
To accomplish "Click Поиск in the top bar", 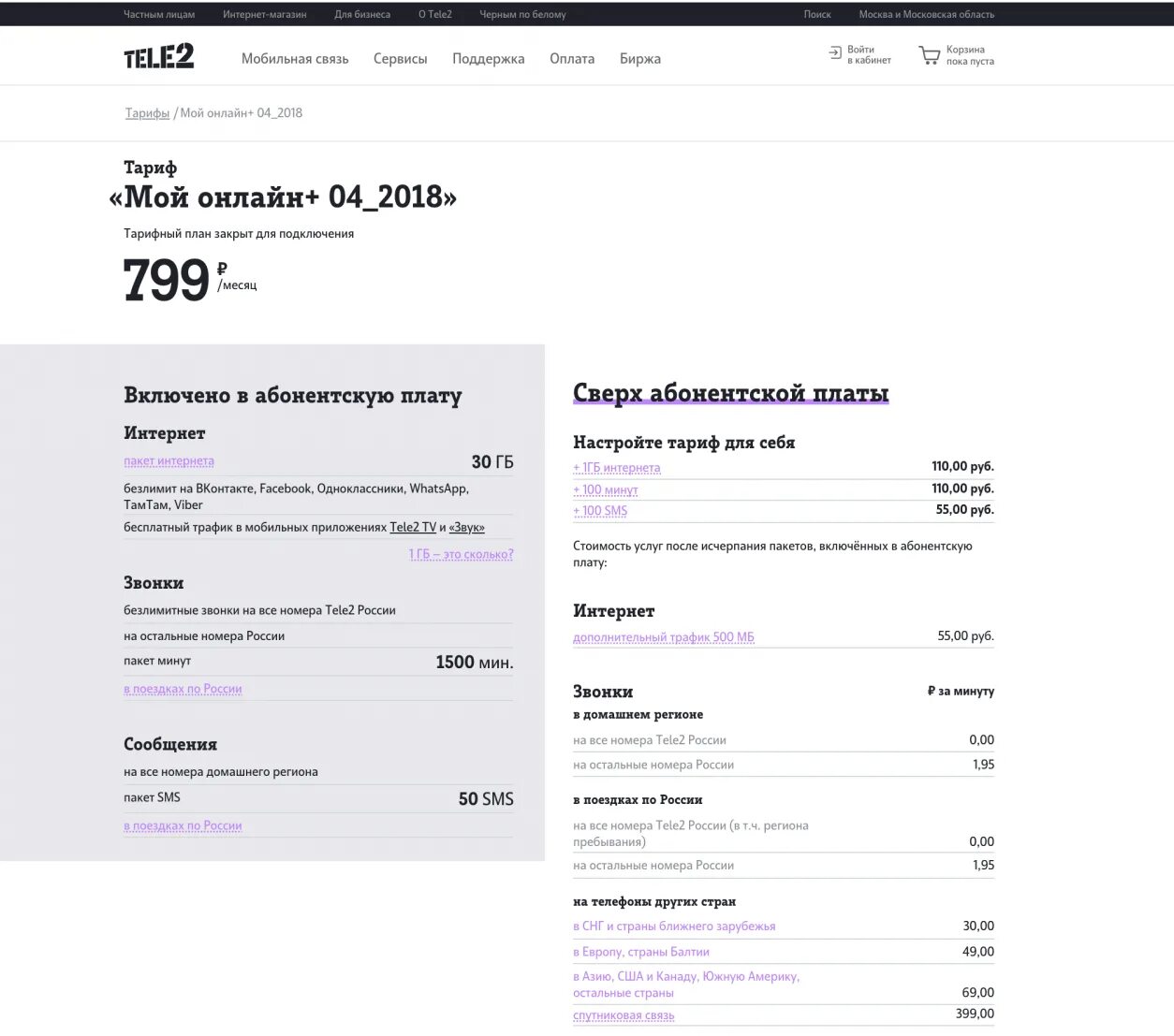I will point(817,14).
